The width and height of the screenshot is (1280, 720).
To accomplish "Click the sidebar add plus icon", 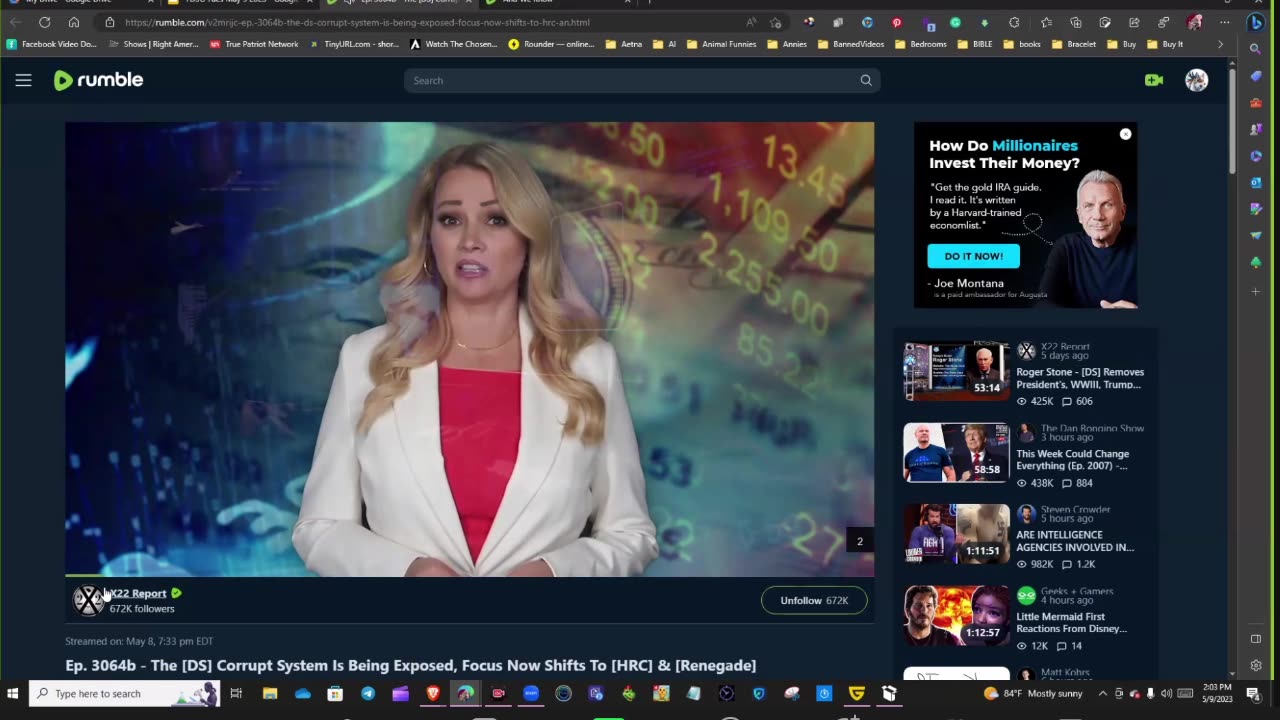I will [1256, 291].
